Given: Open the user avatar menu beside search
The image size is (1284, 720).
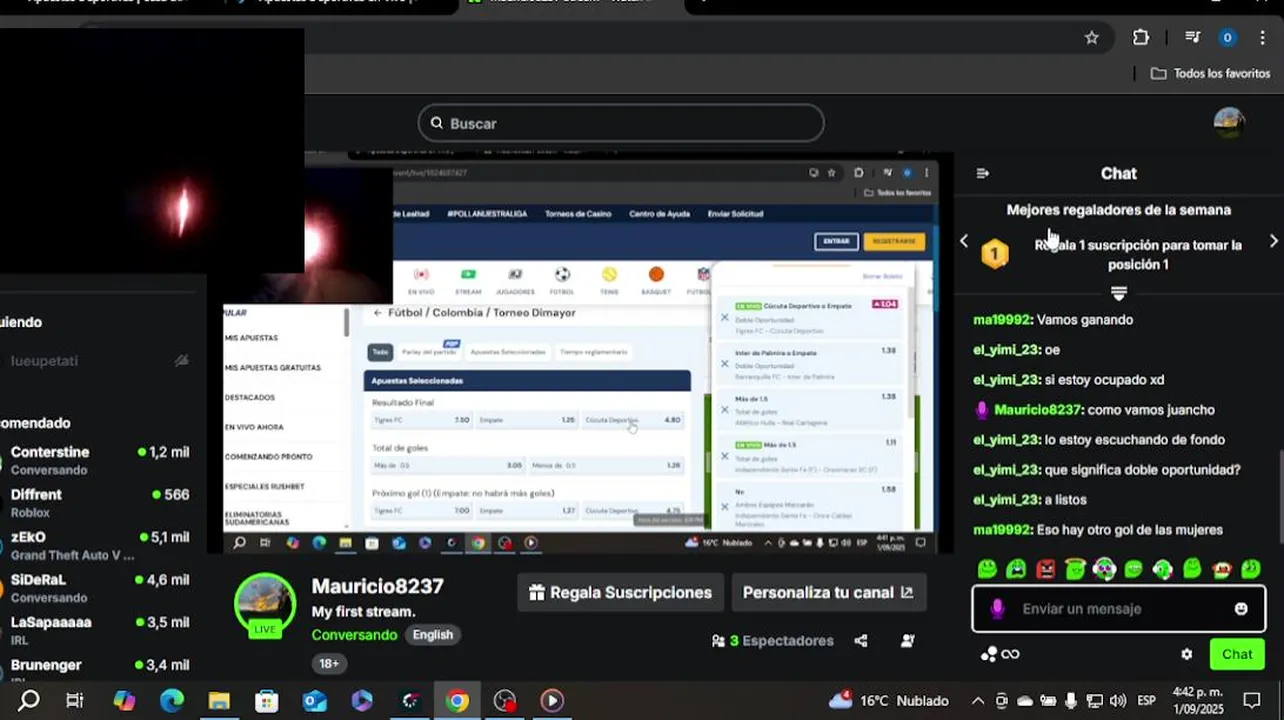Looking at the screenshot, I should 1229,123.
